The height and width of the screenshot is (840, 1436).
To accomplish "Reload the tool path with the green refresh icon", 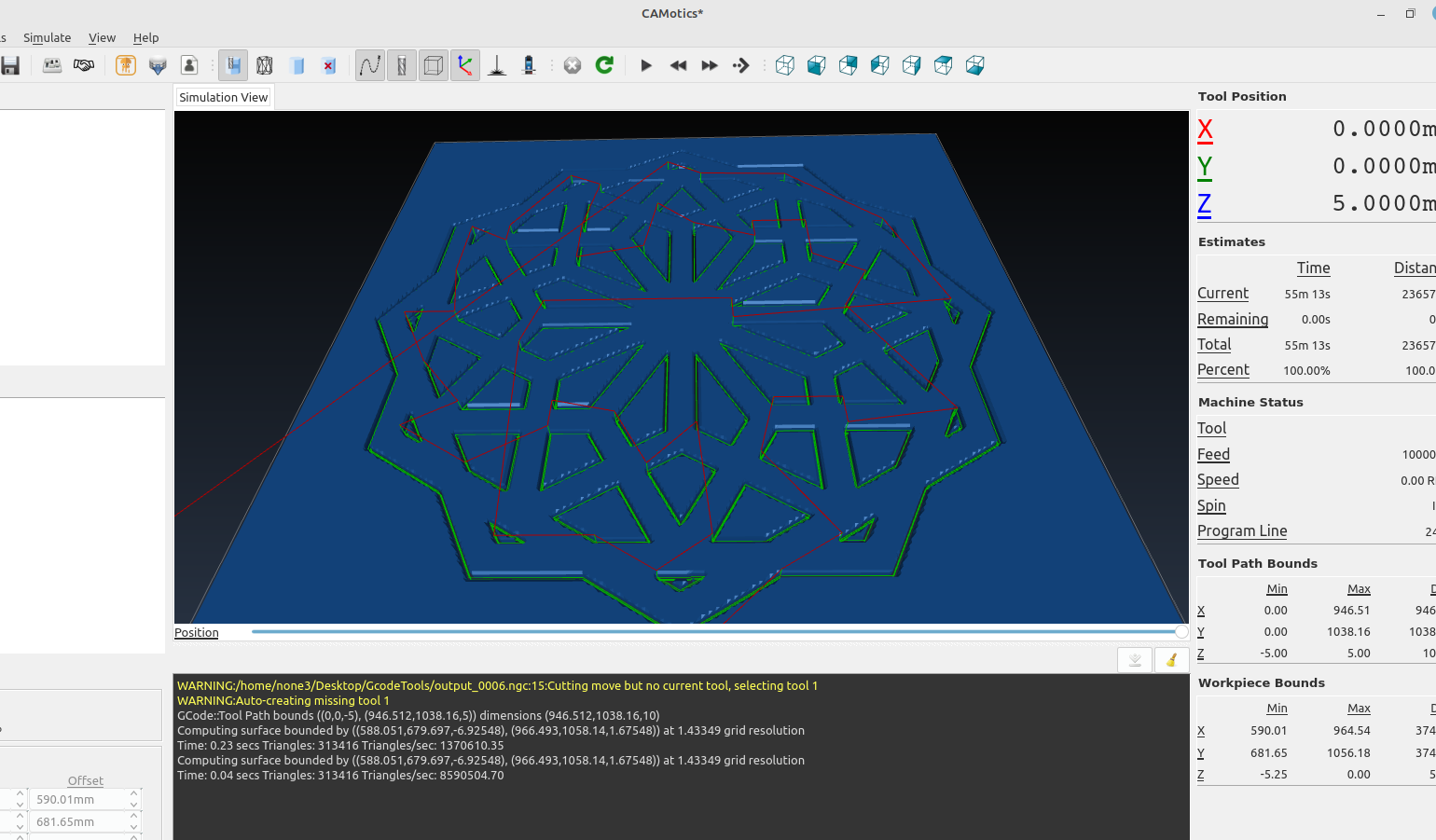I will tap(603, 65).
